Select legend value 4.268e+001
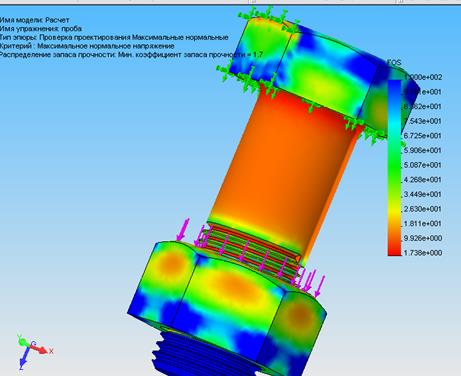Image resolution: width=461 pixels, height=376 pixels. [423, 180]
